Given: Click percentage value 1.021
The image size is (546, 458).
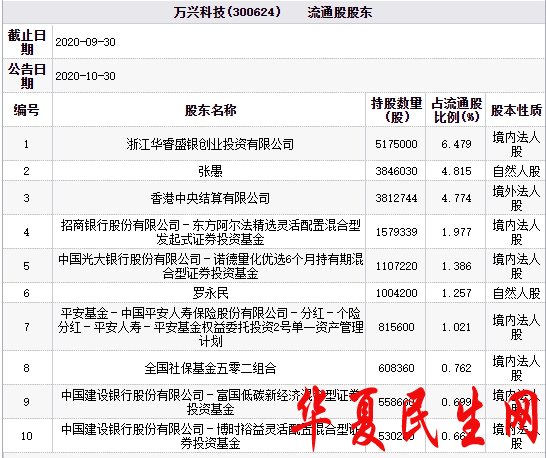Looking at the screenshot, I should [x=457, y=327].
